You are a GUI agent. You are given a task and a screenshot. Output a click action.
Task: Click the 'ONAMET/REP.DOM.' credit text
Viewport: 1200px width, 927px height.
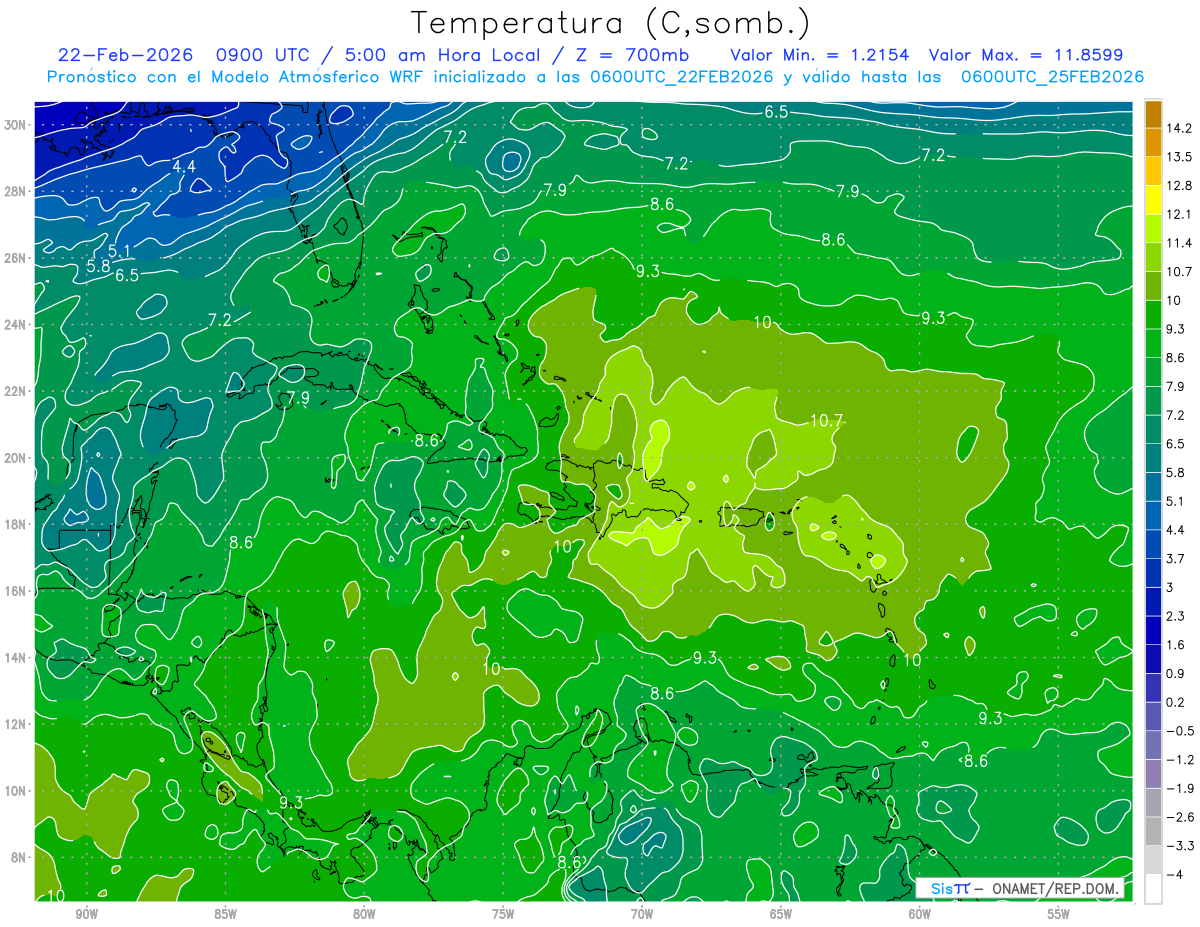(x=1056, y=888)
